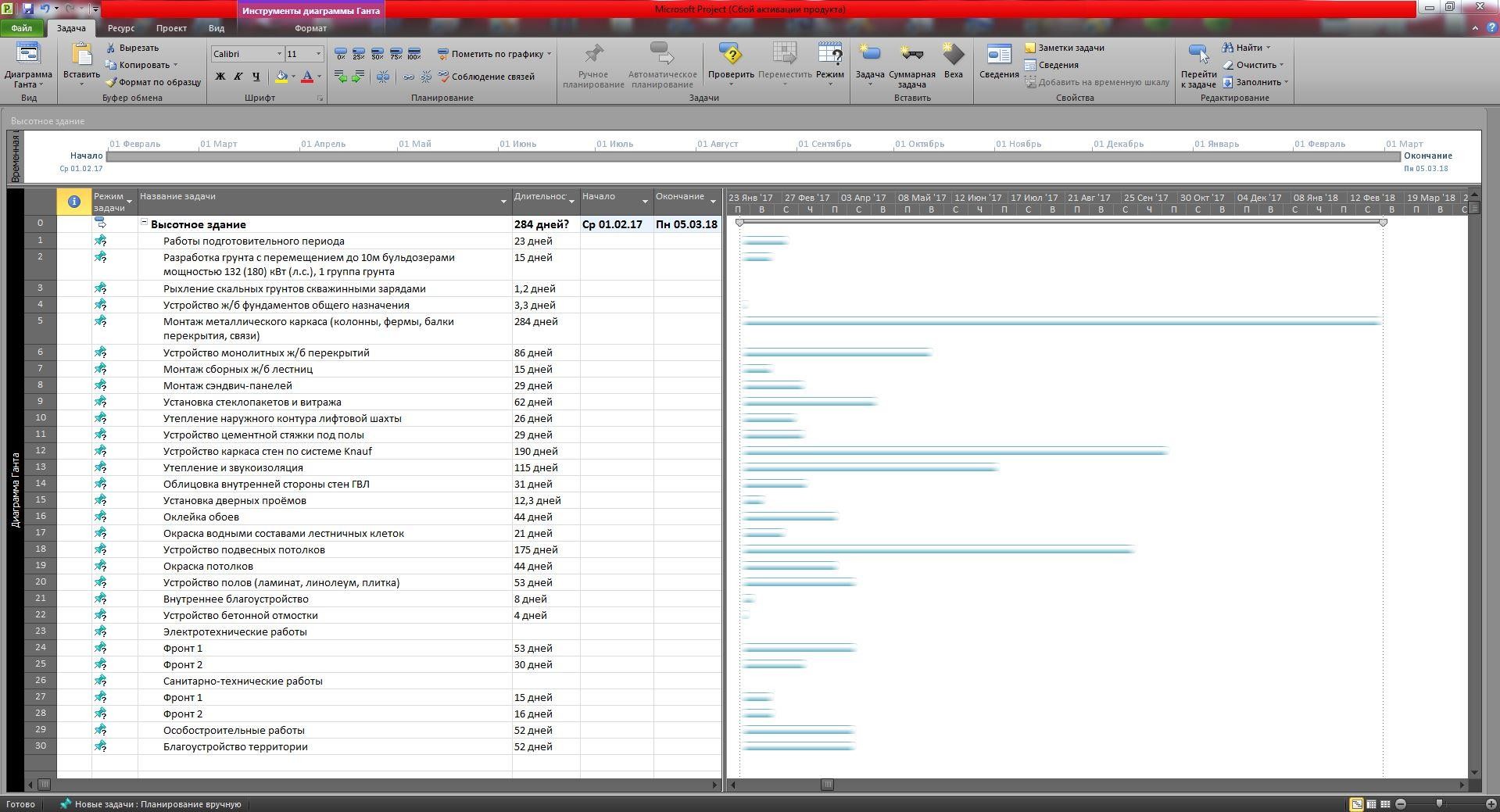Image resolution: width=1500 pixels, height=812 pixels.
Task: Open the Диаграмма Ганта view button
Action: [x=28, y=66]
